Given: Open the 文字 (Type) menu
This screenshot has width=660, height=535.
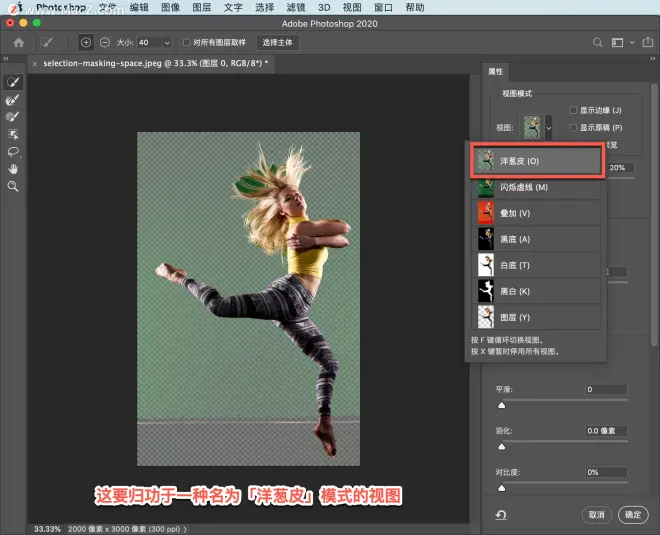Looking at the screenshot, I should point(233,8).
